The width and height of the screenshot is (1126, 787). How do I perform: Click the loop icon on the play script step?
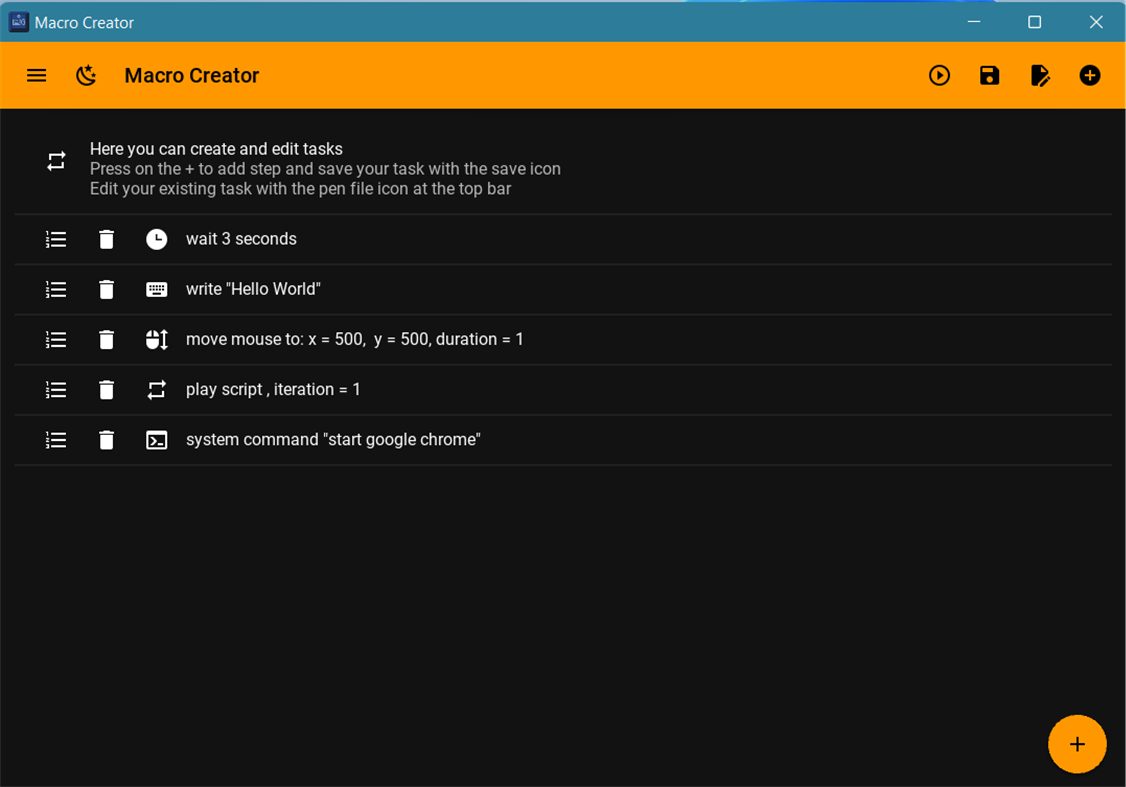point(157,389)
